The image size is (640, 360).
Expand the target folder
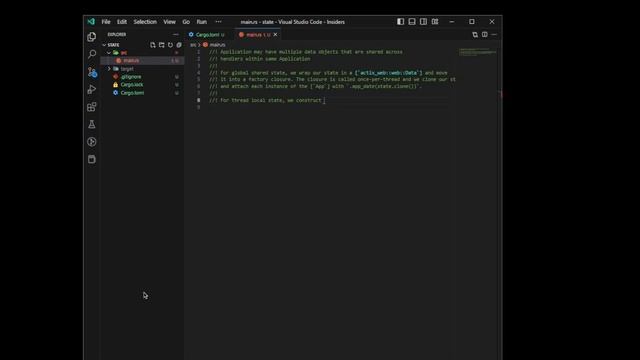coord(109,69)
